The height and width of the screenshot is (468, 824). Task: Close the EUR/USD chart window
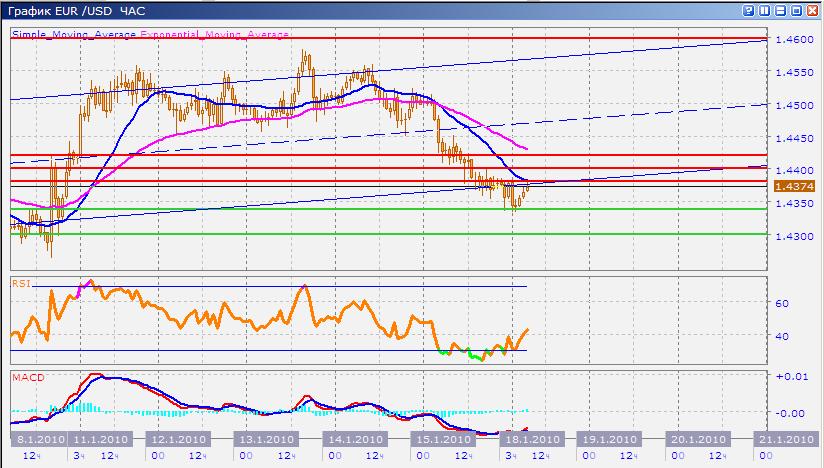813,10
